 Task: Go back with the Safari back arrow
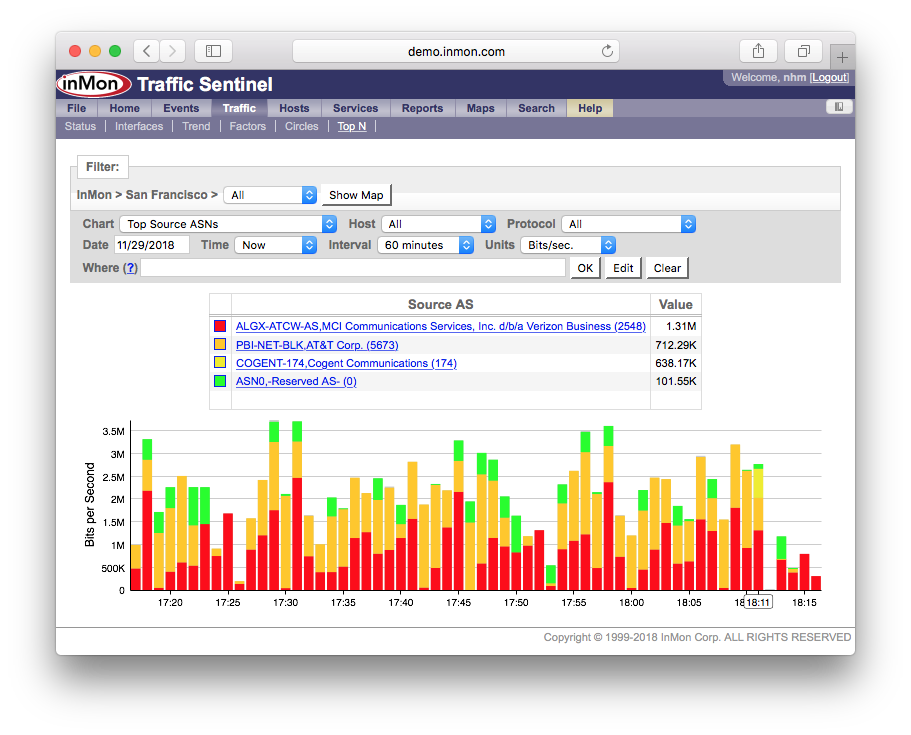tap(147, 51)
